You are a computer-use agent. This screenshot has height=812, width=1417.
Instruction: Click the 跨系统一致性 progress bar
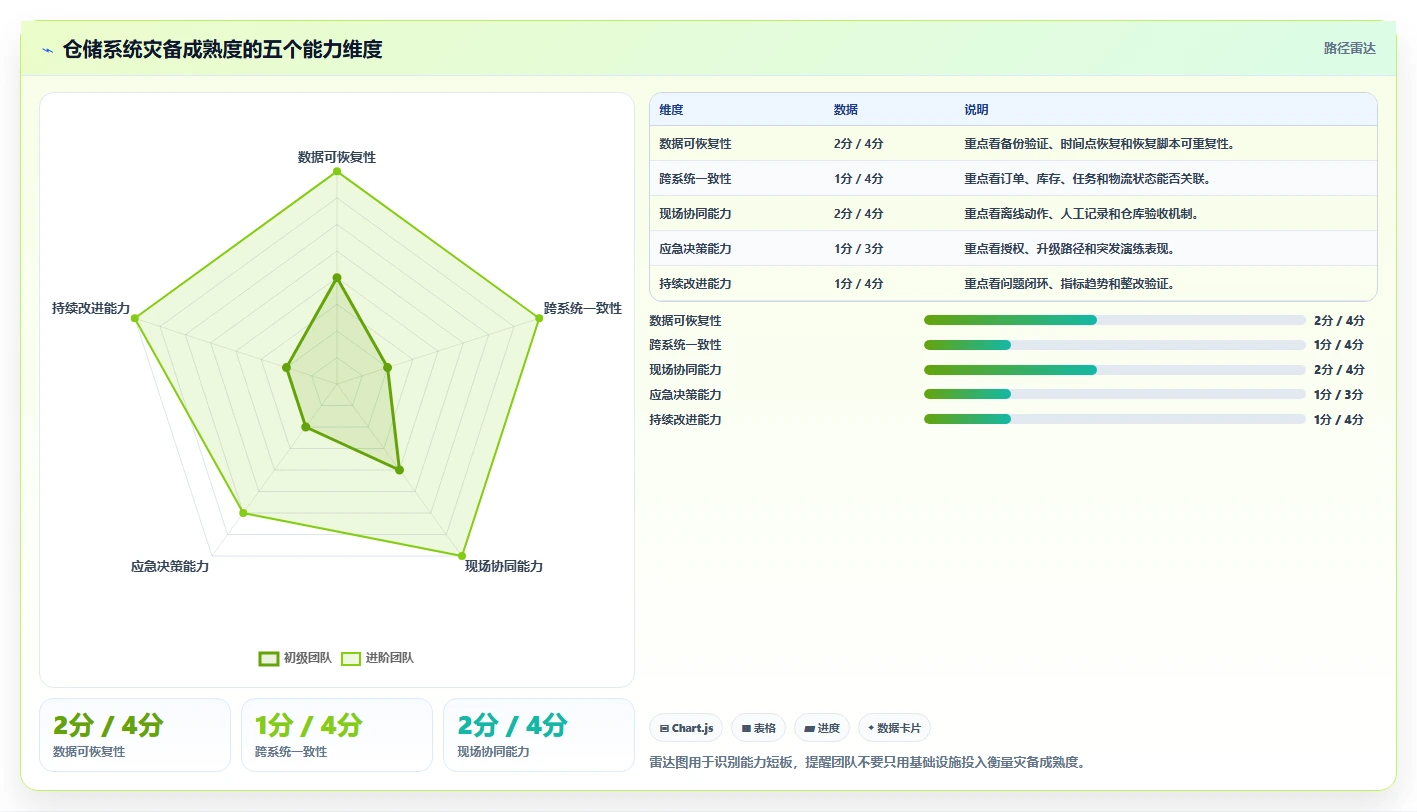[1115, 345]
